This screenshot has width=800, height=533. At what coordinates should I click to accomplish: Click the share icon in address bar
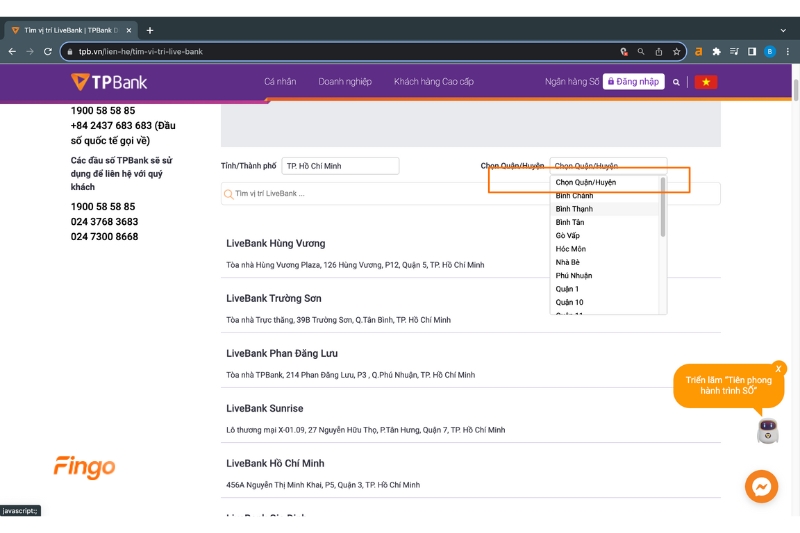tap(659, 52)
